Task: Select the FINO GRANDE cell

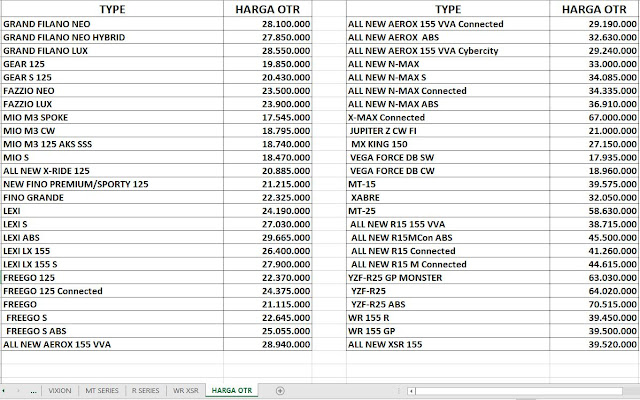Action: tap(112, 198)
